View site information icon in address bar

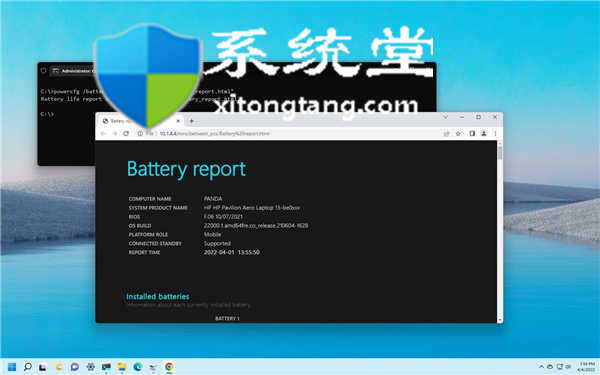[x=140, y=134]
